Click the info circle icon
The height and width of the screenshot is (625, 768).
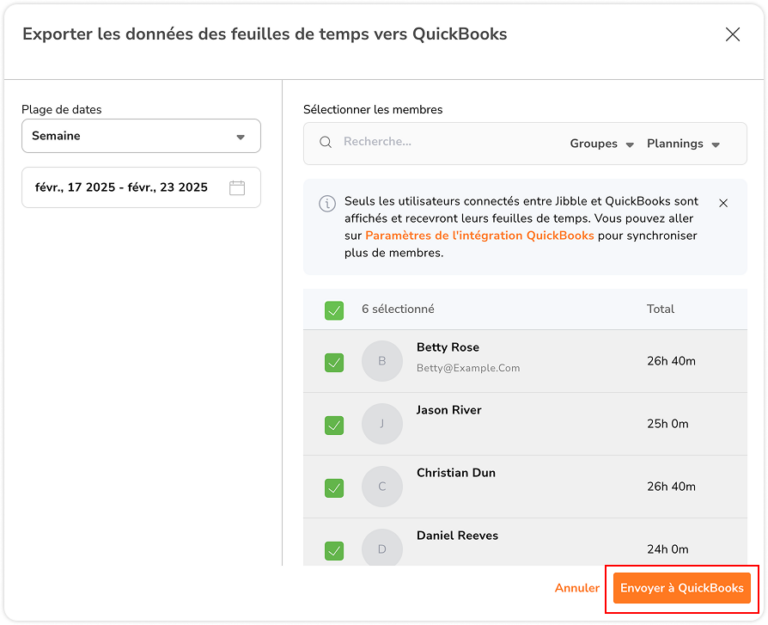327,204
